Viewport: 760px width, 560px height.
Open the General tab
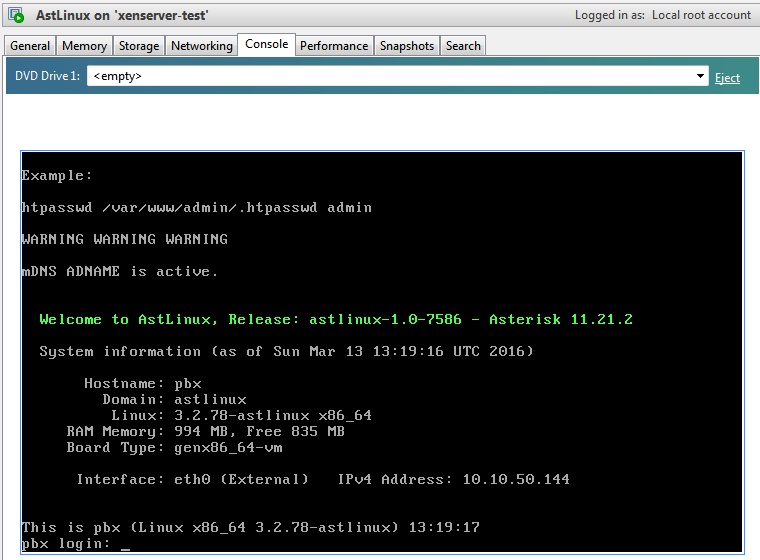[30, 46]
